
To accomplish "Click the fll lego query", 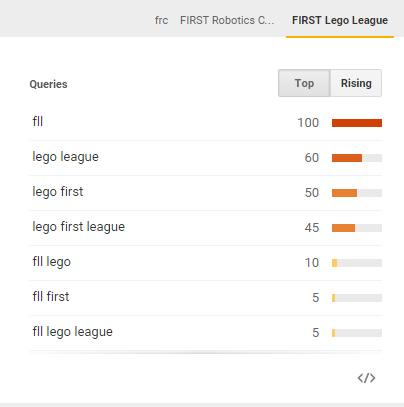I will tap(52, 262).
